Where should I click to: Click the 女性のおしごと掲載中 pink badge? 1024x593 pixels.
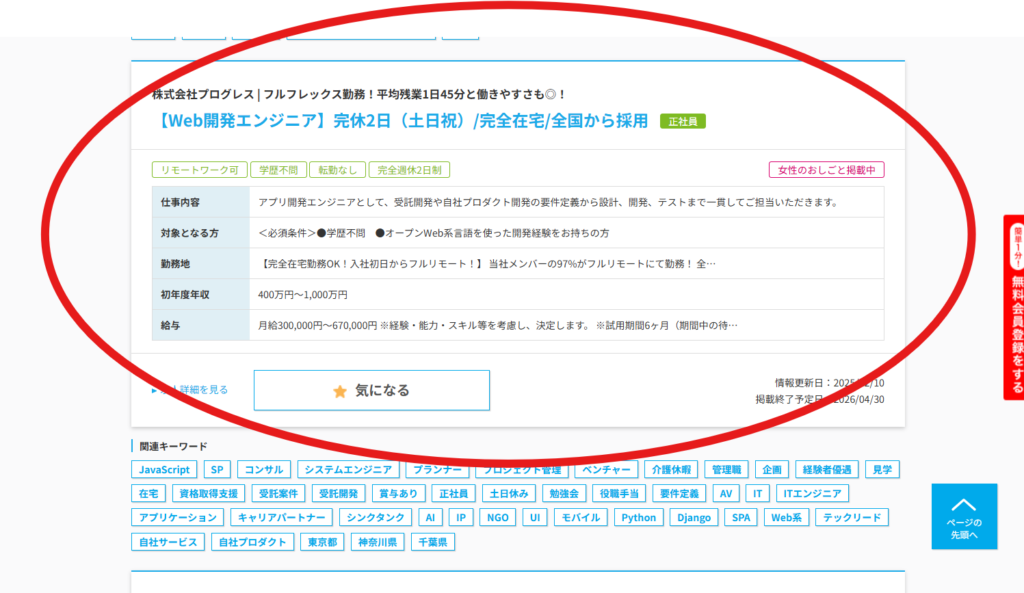pos(827,170)
